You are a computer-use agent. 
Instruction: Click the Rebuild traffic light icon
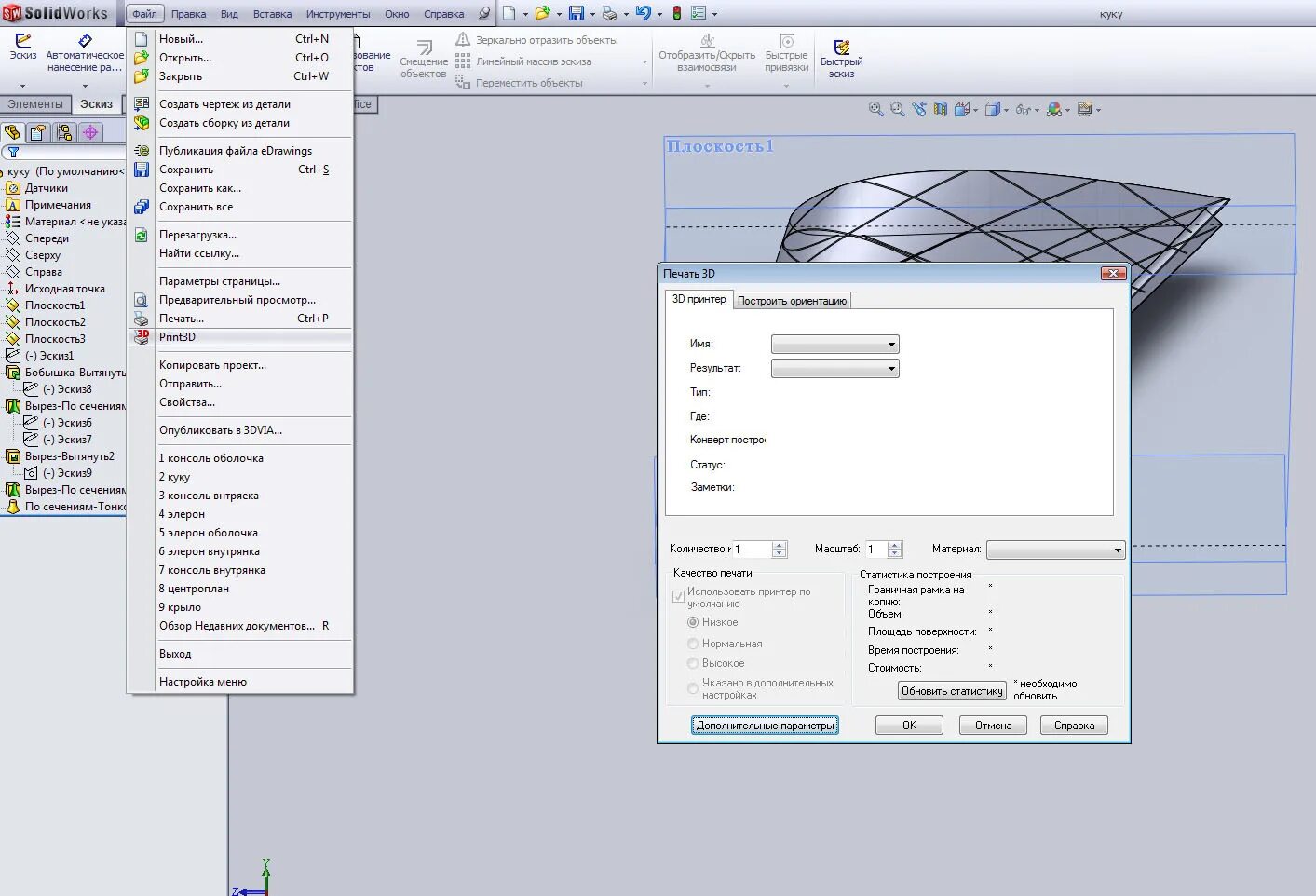pos(677,13)
